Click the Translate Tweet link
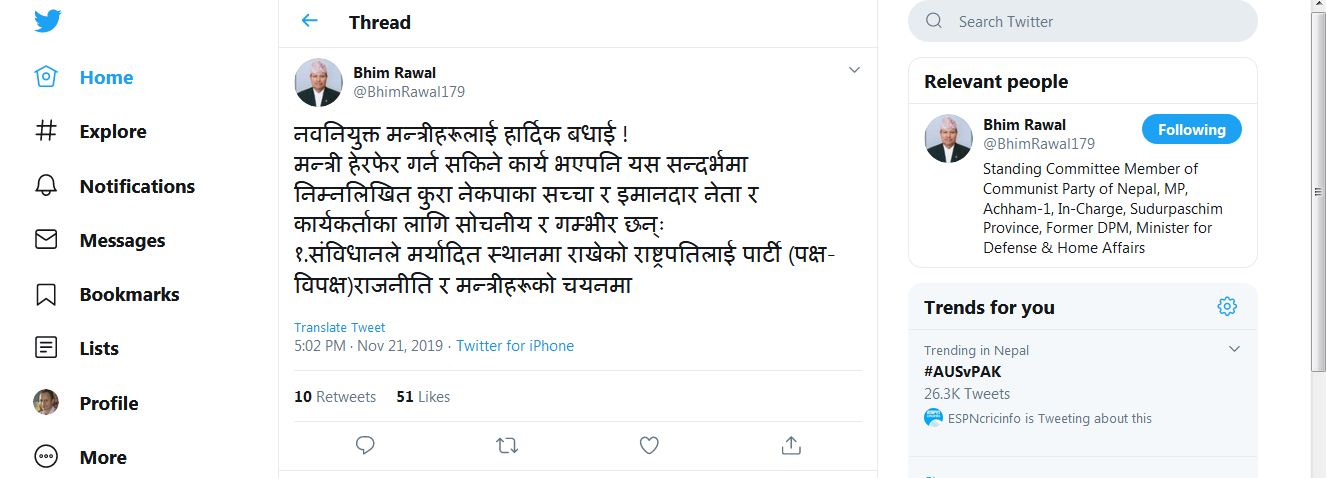Viewport: 1326px width, 478px height. coord(339,328)
